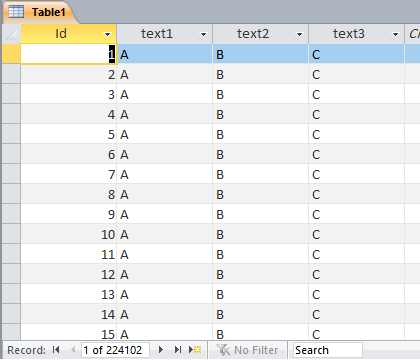Go to last record navigation button

178,350
